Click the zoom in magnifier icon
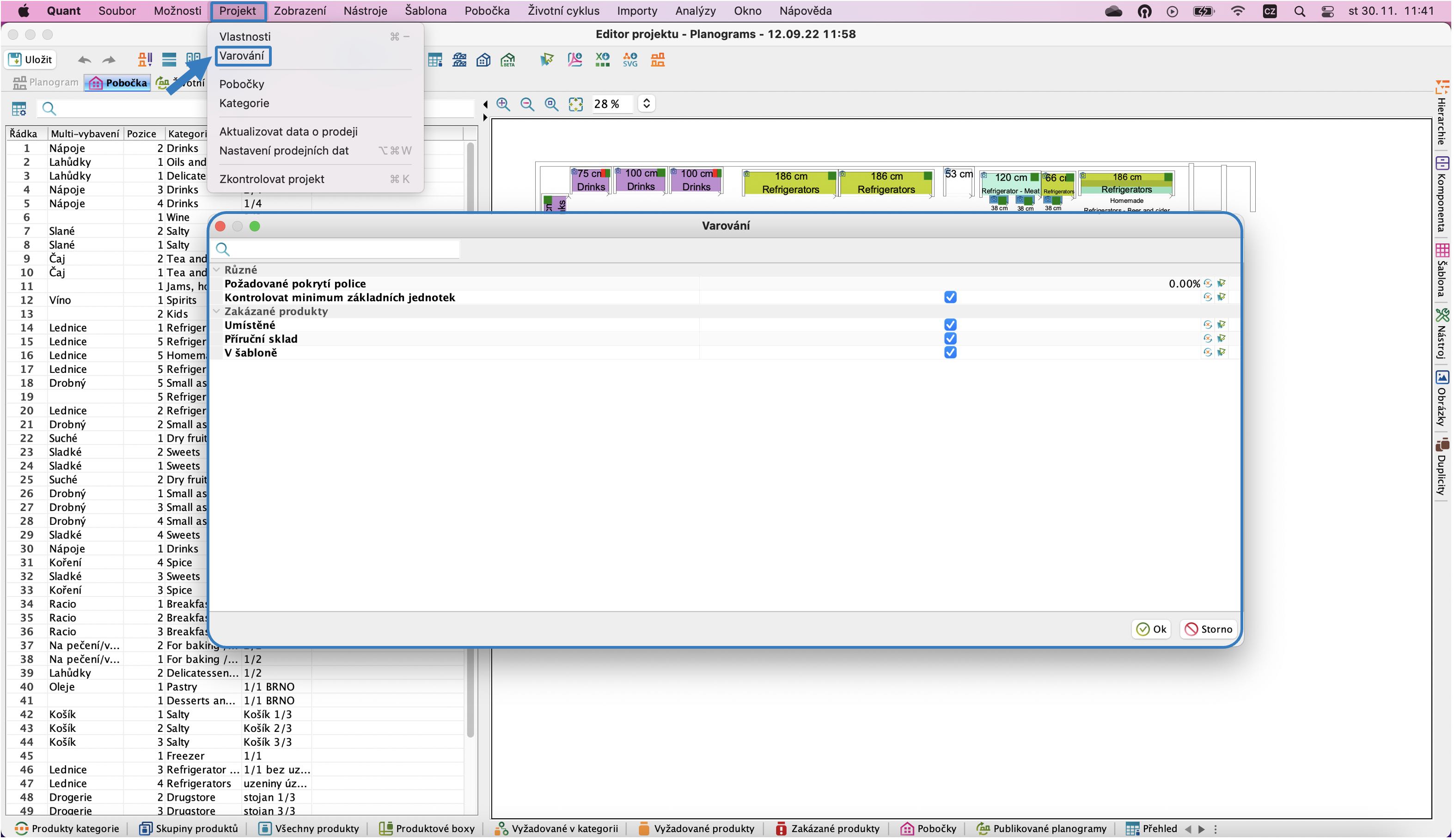 [503, 104]
